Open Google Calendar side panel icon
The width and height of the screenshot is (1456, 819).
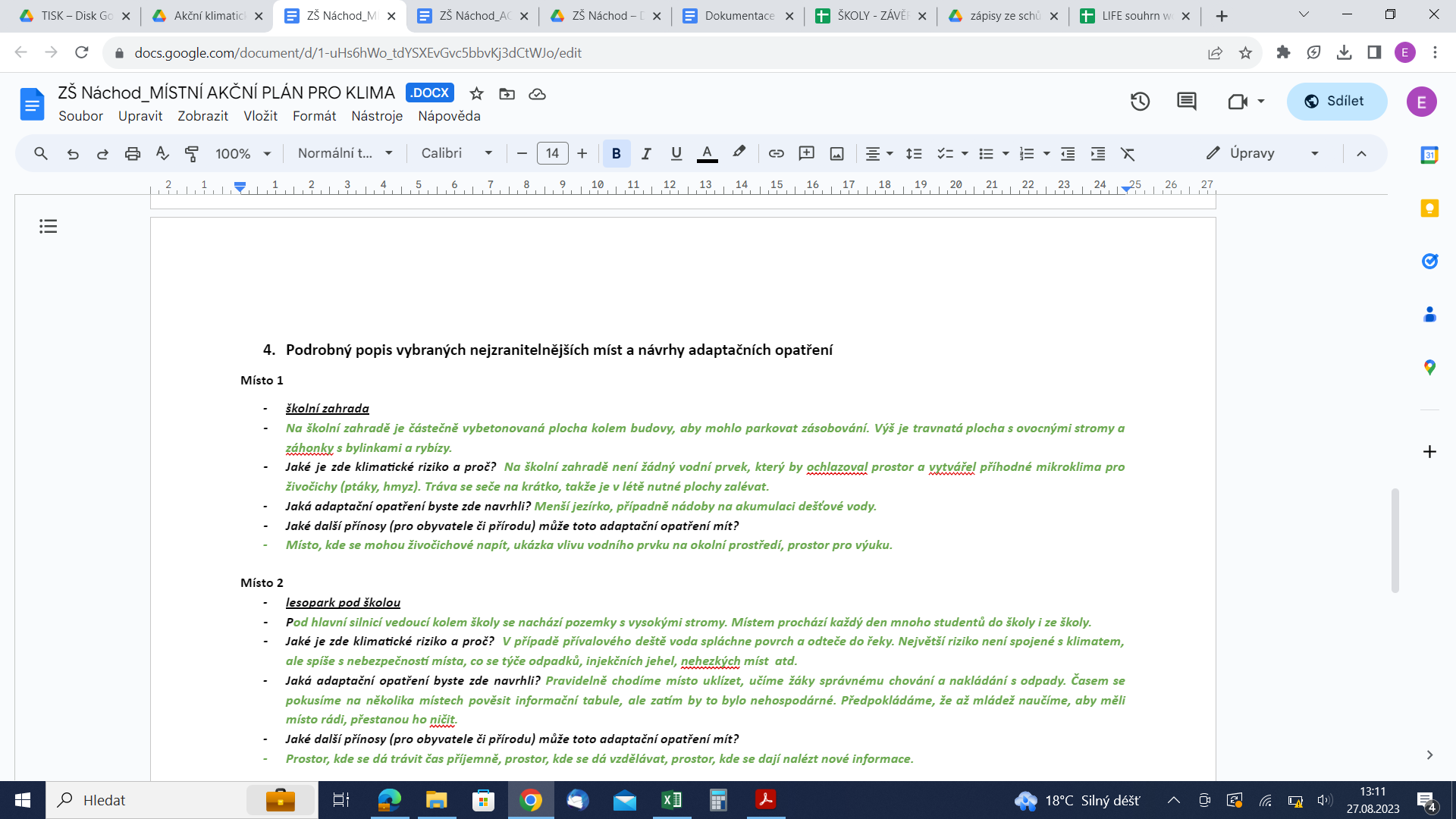click(x=1429, y=155)
